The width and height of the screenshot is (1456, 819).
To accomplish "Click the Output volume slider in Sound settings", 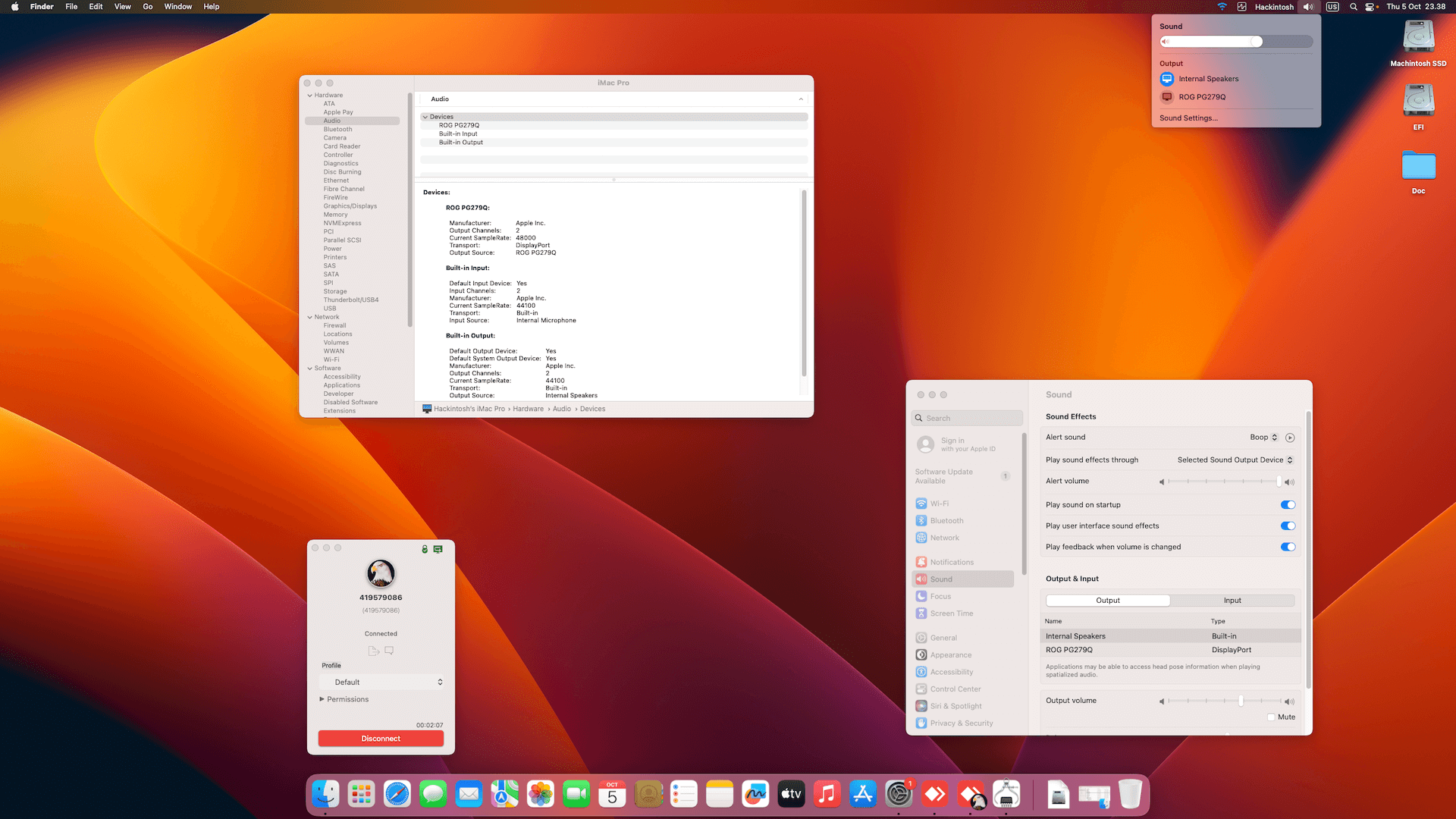I will point(1224,701).
